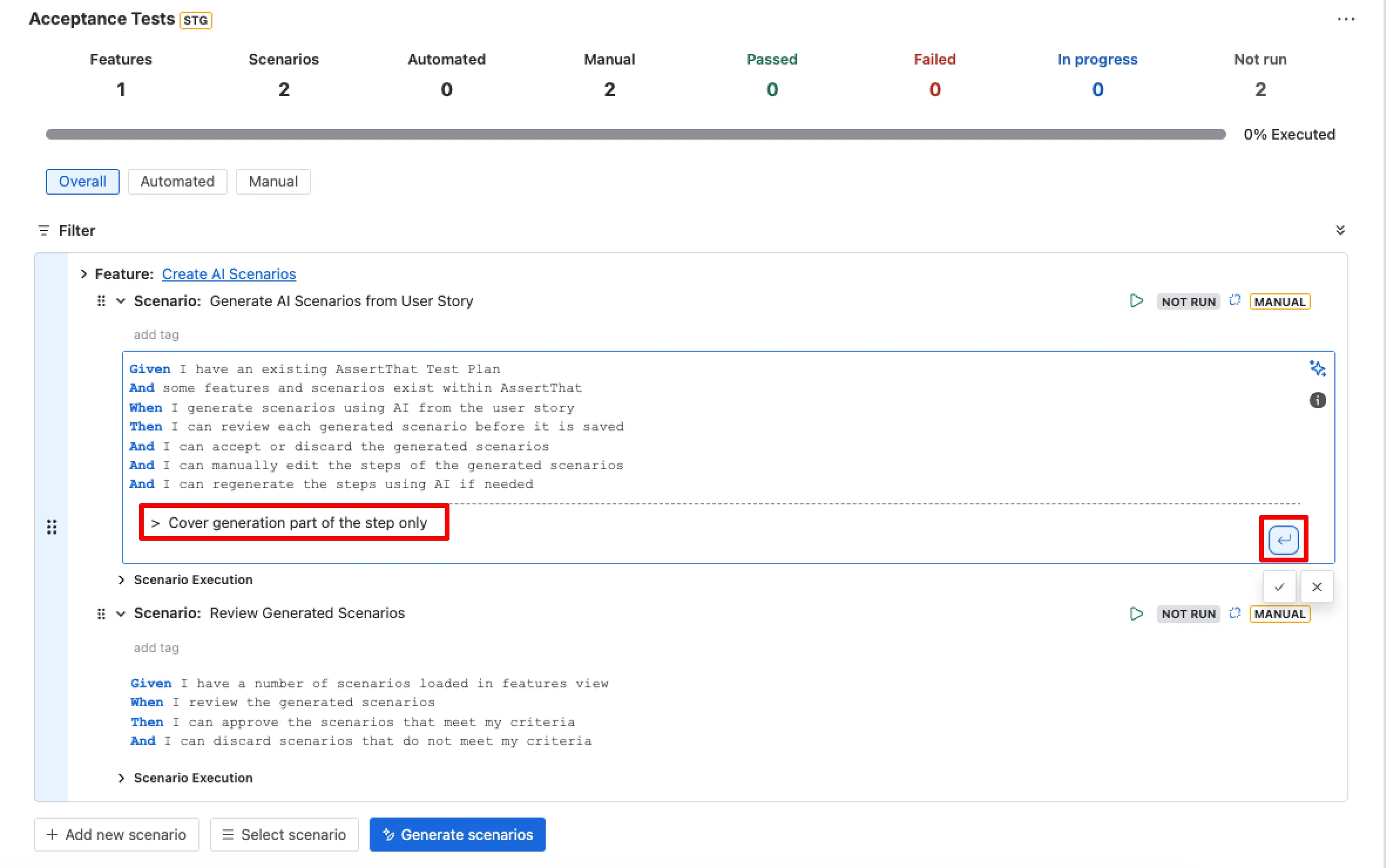Run the Review Generated Scenarios play icon

tap(1137, 613)
